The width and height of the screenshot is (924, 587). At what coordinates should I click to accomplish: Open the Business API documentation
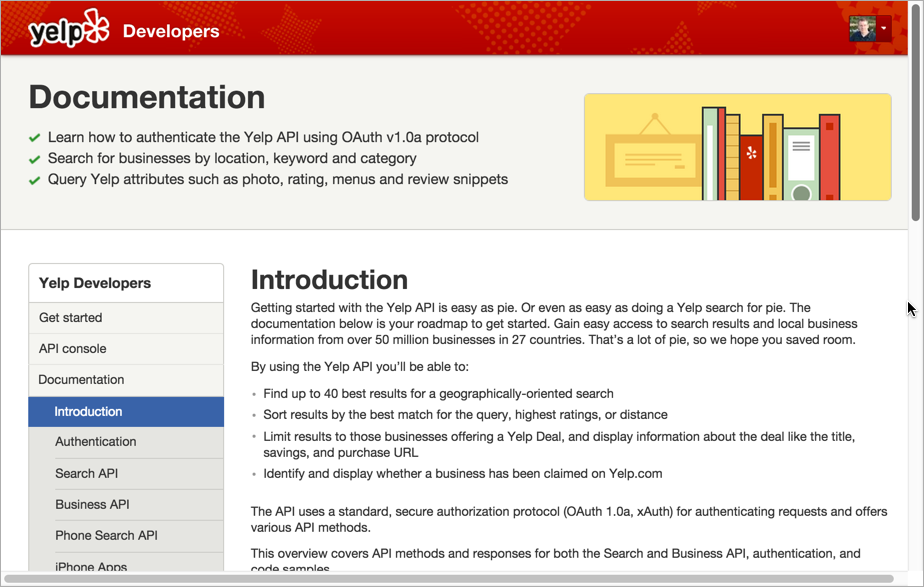(x=92, y=505)
